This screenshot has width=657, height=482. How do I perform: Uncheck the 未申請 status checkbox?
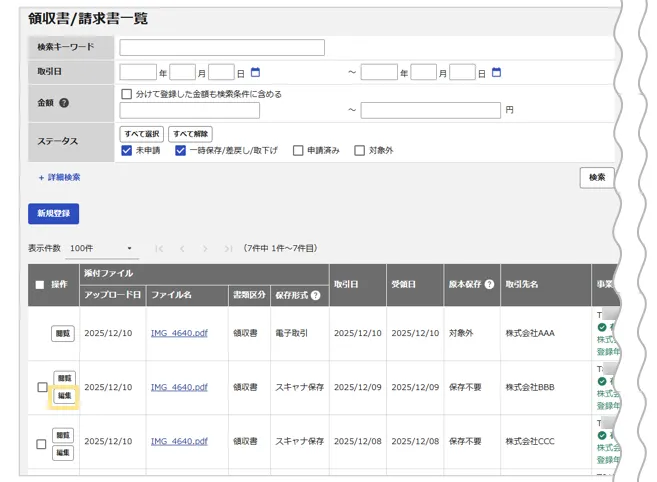pos(126,151)
